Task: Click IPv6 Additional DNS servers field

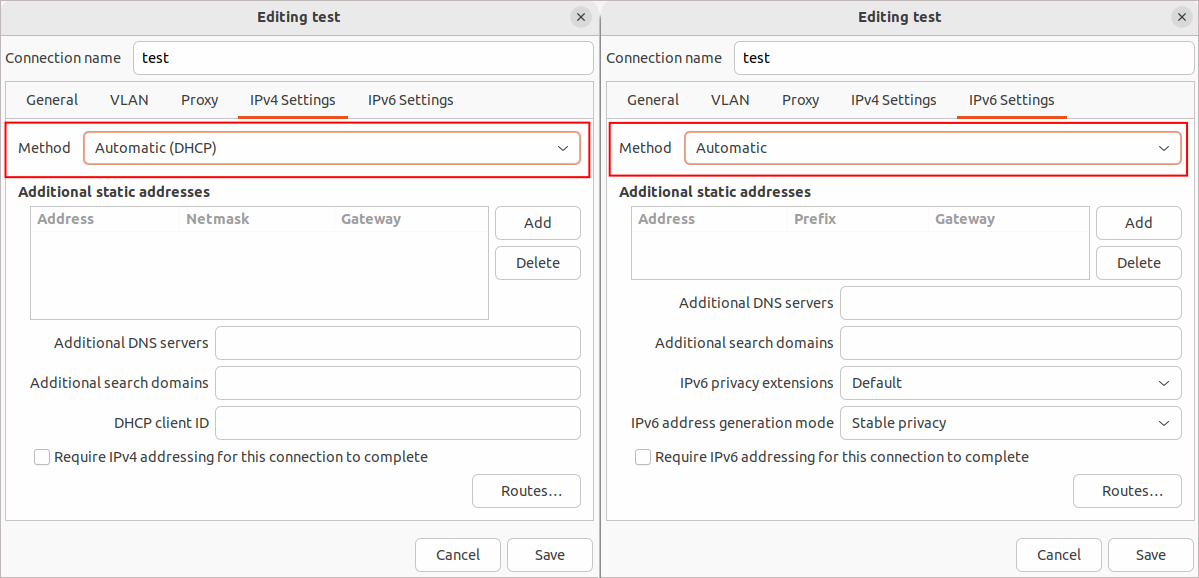Action: tap(1010, 303)
